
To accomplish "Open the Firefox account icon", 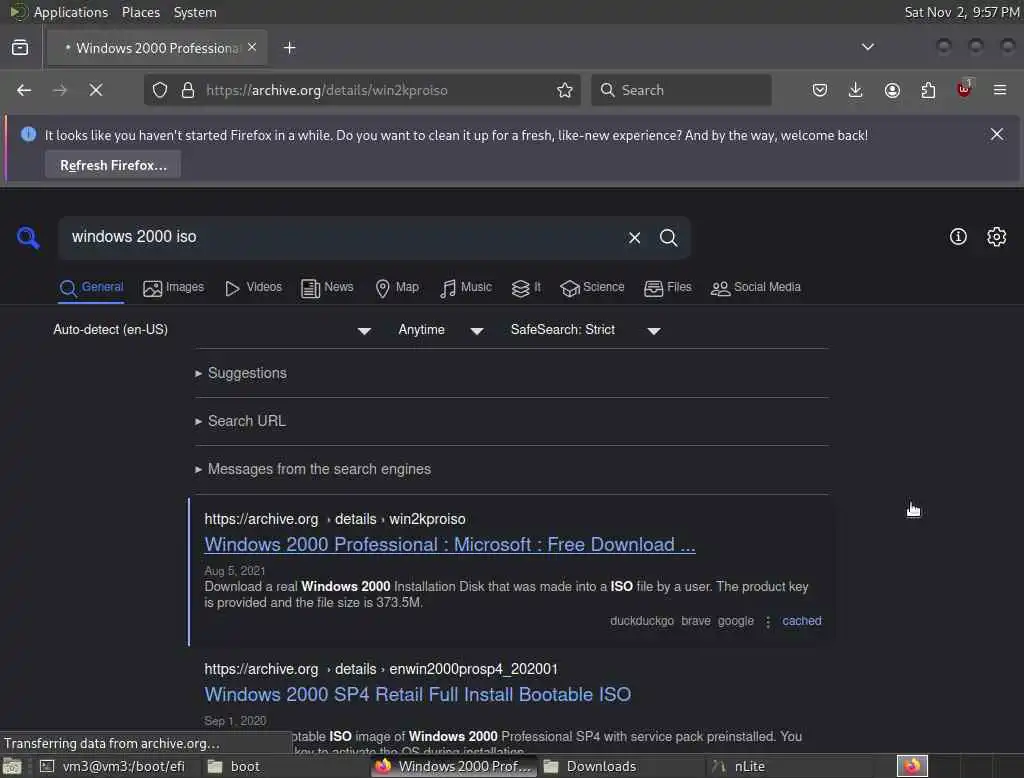I will pyautogui.click(x=892, y=90).
